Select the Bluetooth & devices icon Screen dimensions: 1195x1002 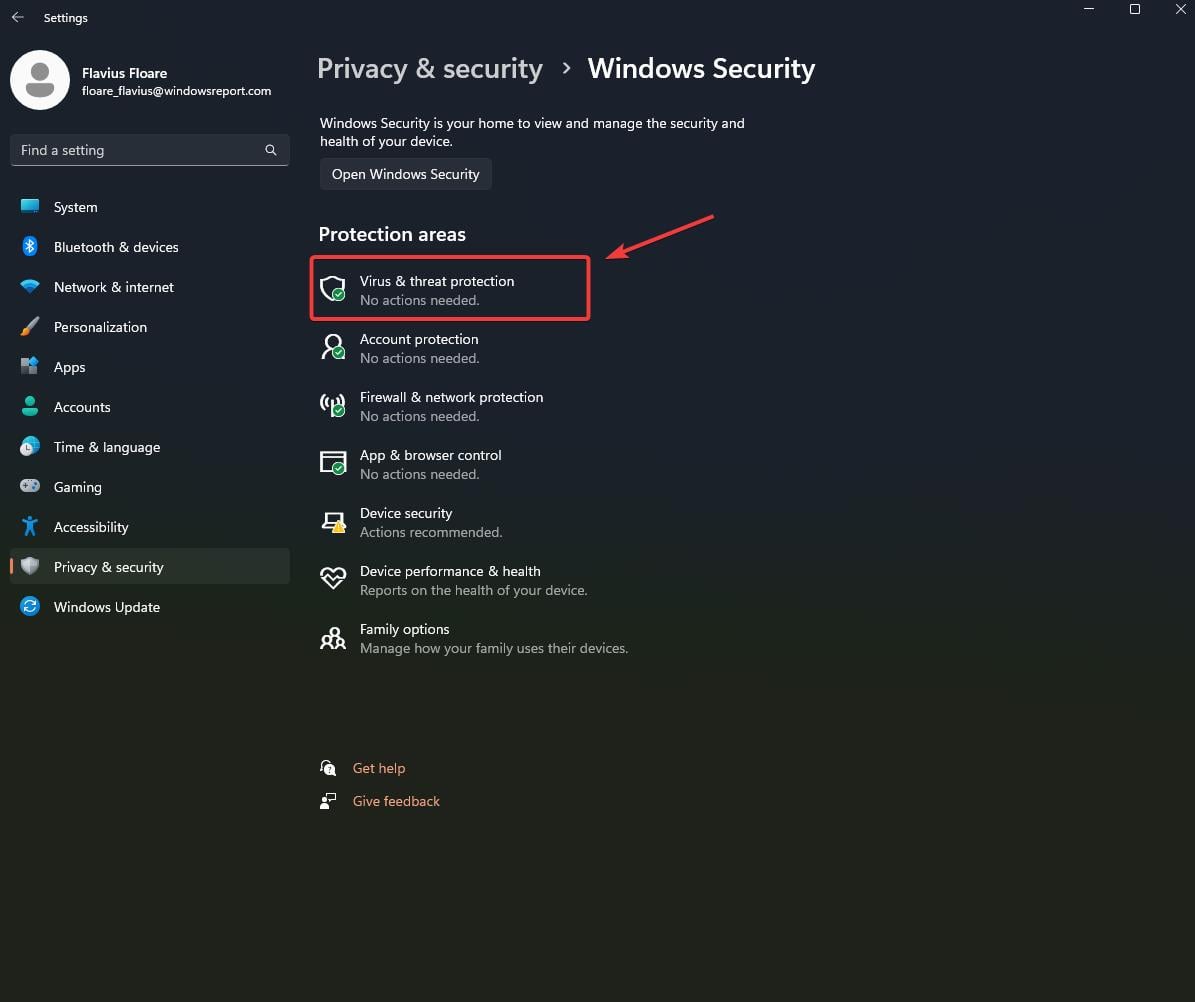coord(28,247)
